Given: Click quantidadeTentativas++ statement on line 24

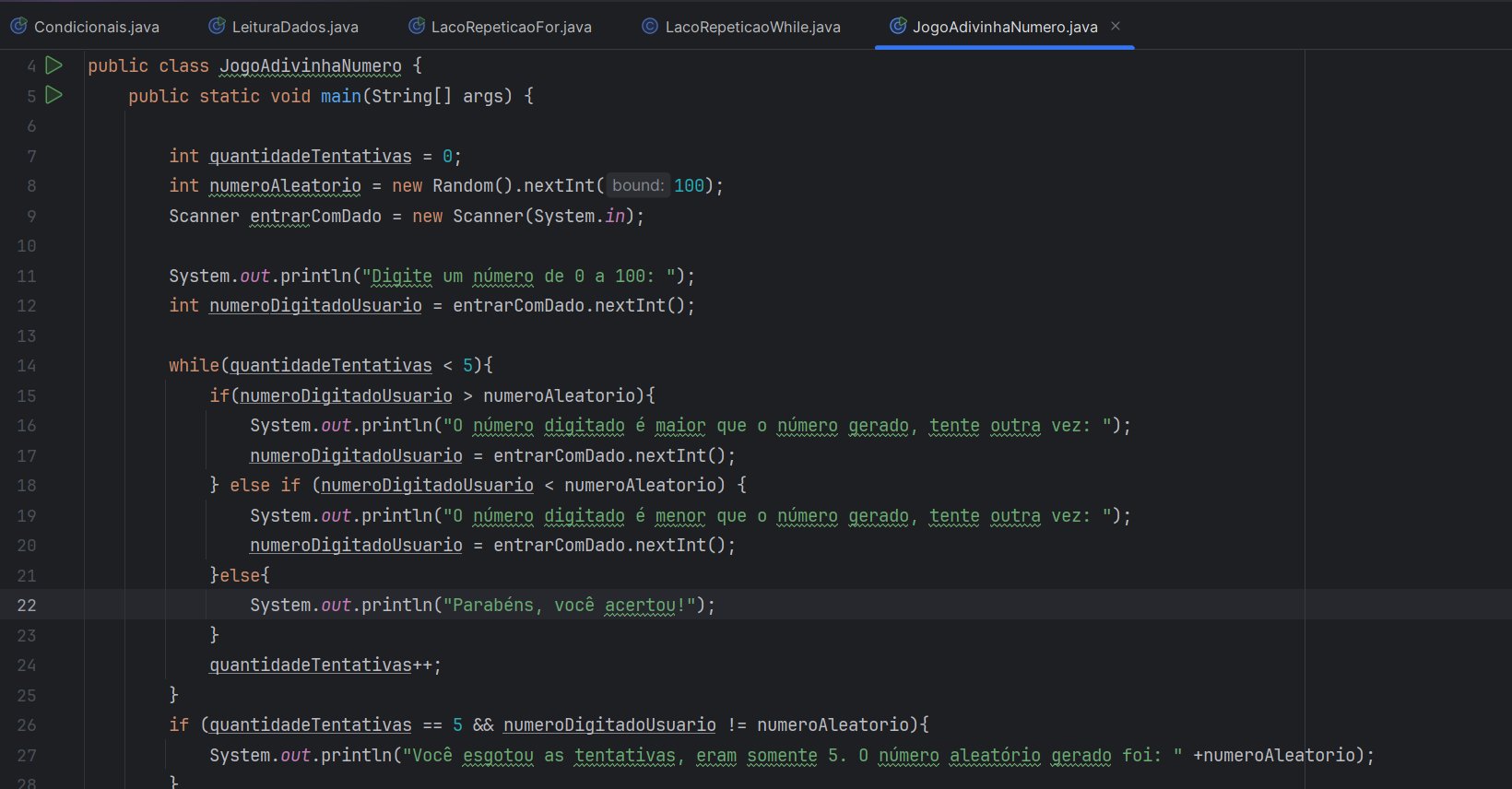Looking at the screenshot, I should (x=325, y=665).
